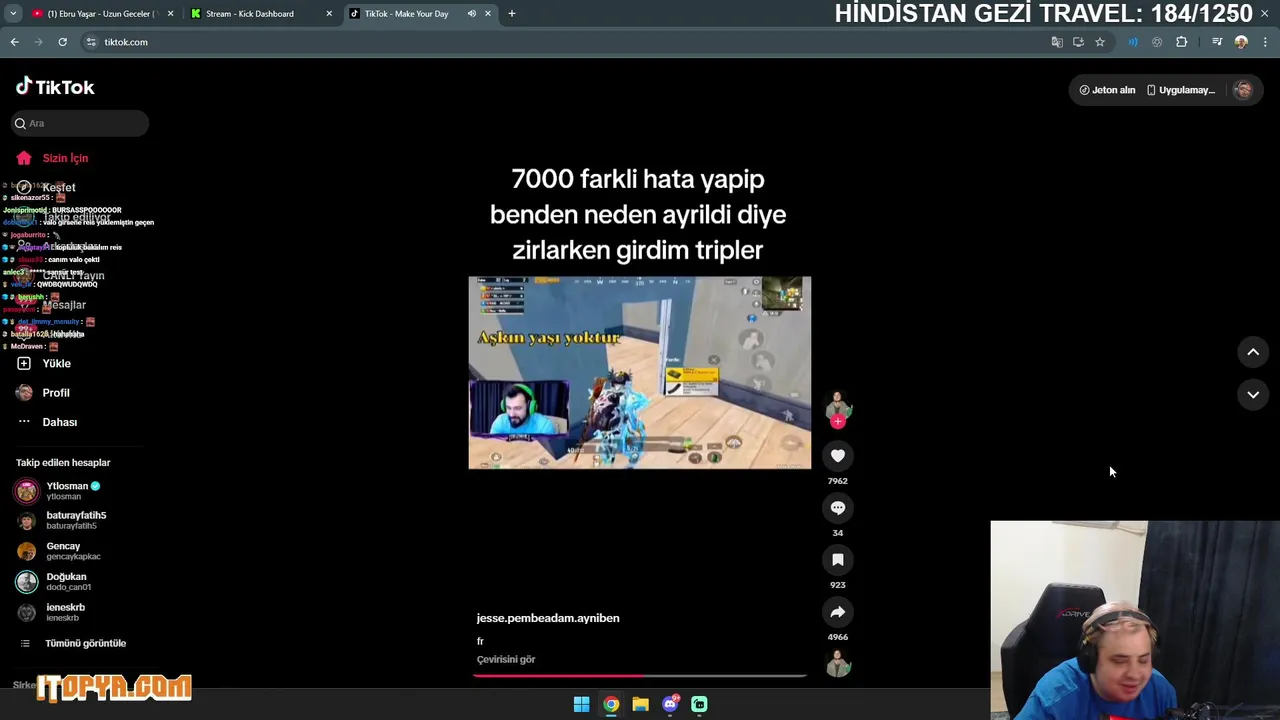This screenshot has height=720, width=1280.
Task: Click the Yükle plus icon
Action: coord(24,363)
